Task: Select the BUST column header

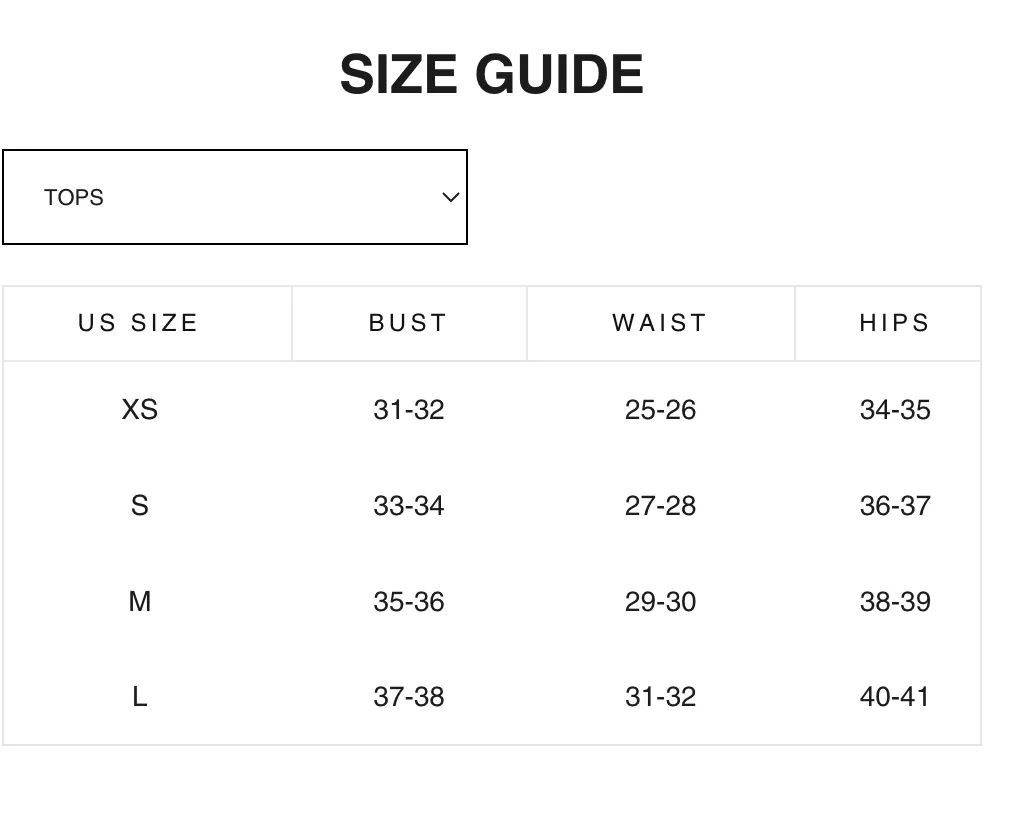Action: 410,323
